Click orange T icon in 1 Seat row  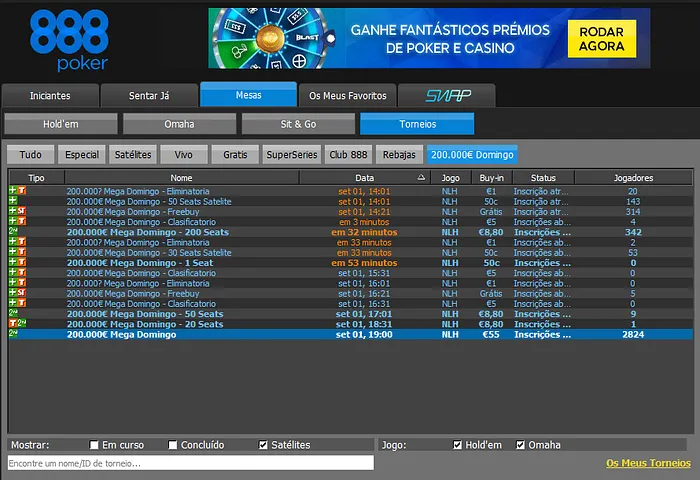click(x=21, y=263)
